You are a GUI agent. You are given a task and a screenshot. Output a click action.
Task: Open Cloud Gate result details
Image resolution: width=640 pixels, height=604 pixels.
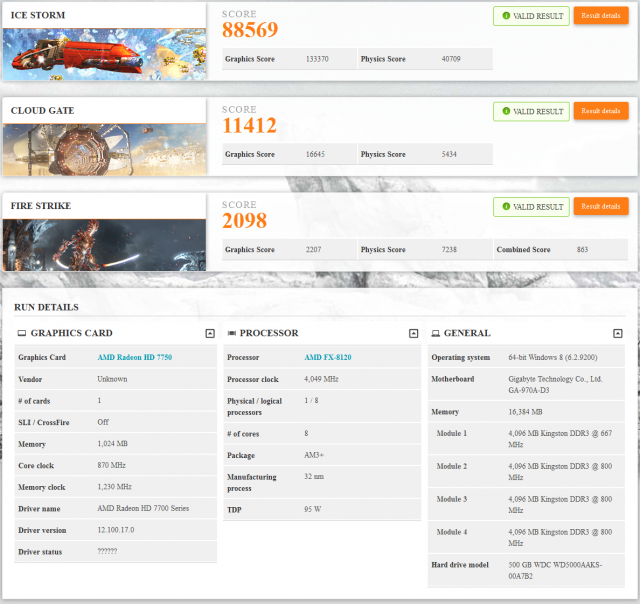pyautogui.click(x=601, y=111)
